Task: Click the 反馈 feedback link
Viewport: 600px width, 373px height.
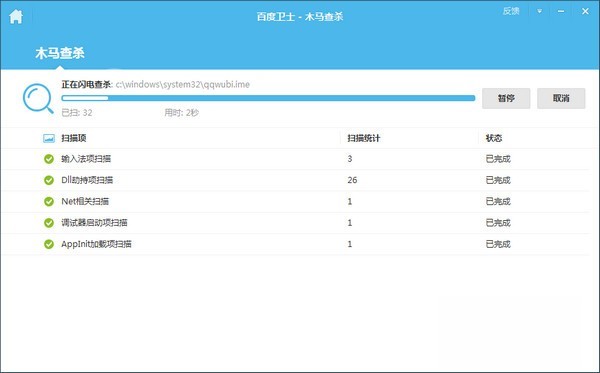Action: coord(511,11)
